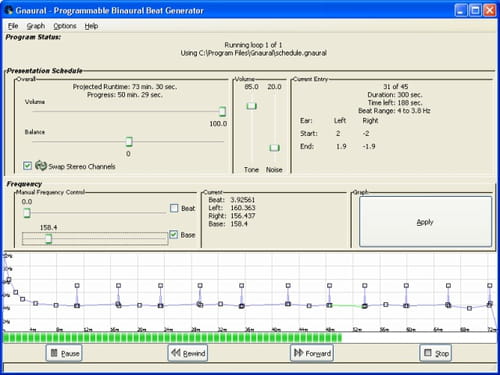500x375 pixels.
Task: Click the Noise volume slider handle
Action: tap(275, 147)
